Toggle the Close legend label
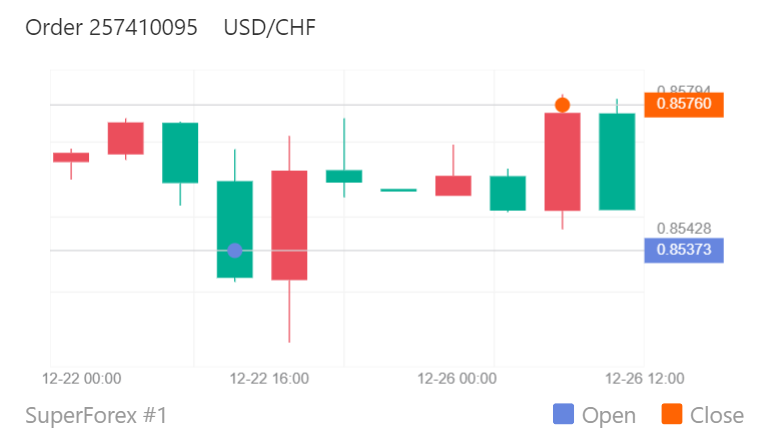Screen dimensions: 770x440 tap(716, 415)
